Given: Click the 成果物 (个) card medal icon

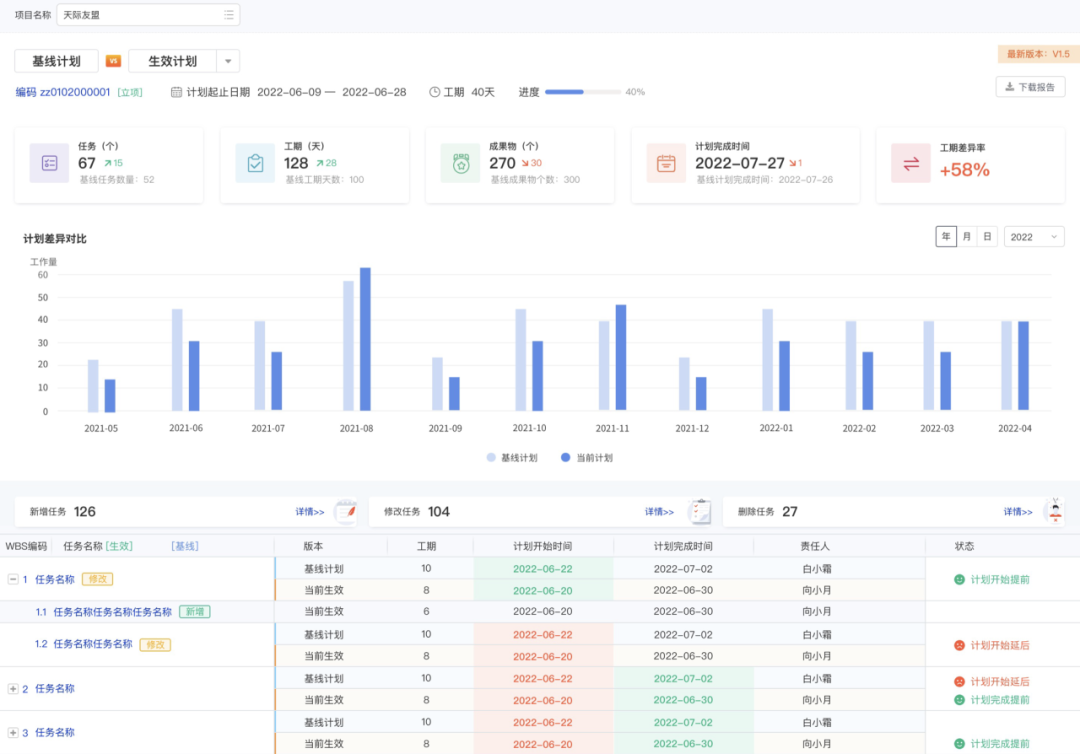Looking at the screenshot, I should (461, 163).
